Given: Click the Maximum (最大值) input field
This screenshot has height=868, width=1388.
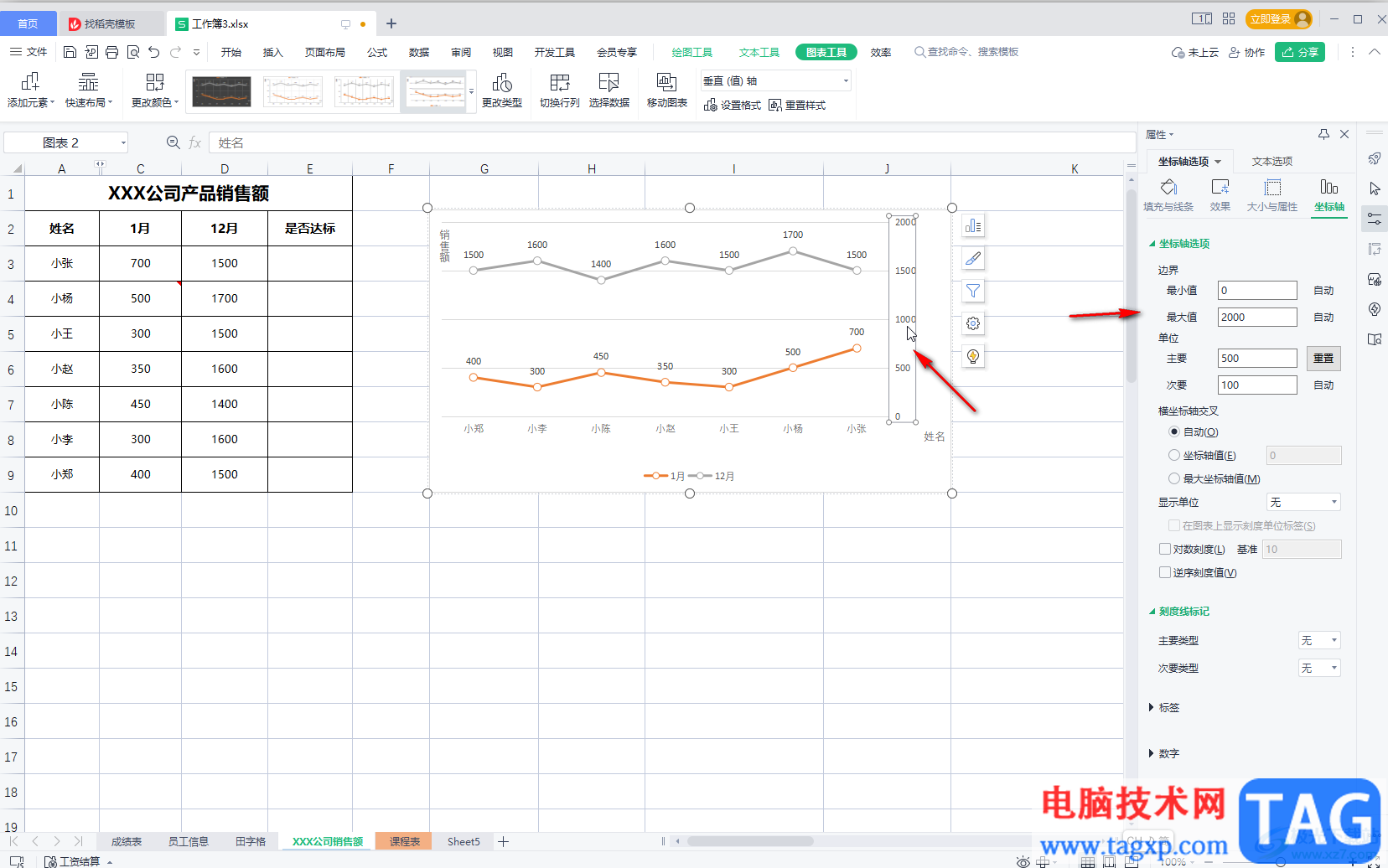Looking at the screenshot, I should click(1257, 318).
